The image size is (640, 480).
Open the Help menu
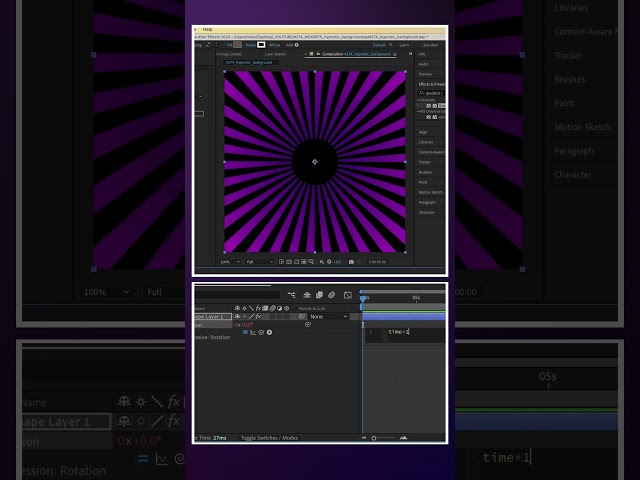[x=207, y=29]
